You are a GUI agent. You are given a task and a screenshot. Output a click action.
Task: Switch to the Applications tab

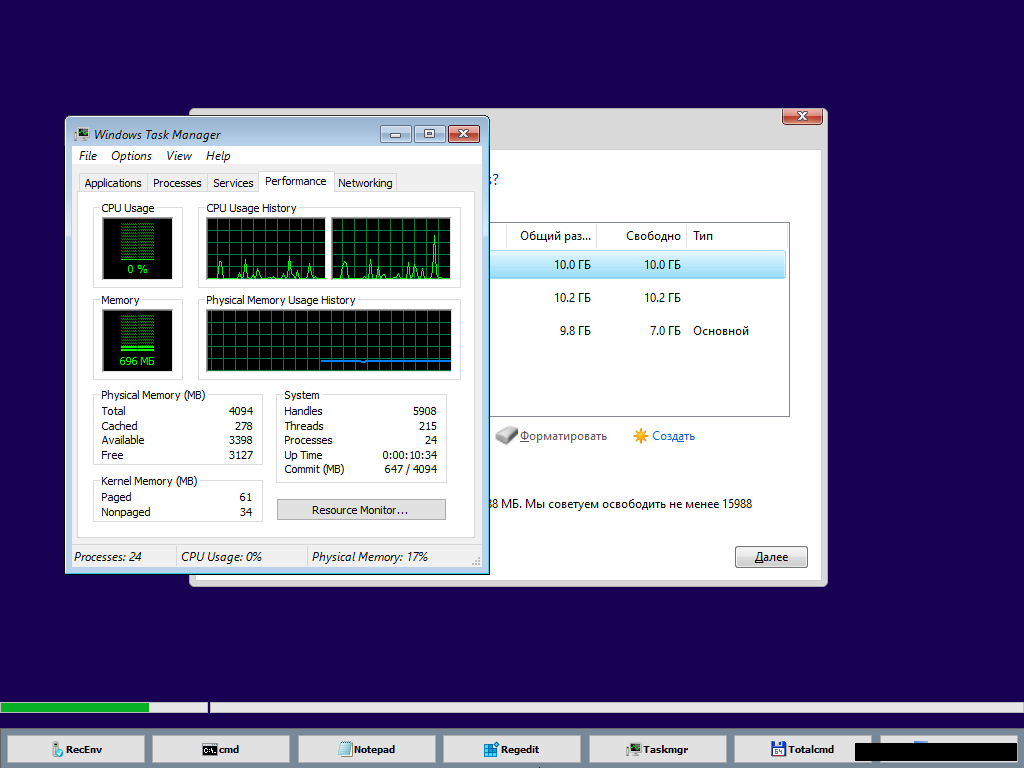click(113, 183)
